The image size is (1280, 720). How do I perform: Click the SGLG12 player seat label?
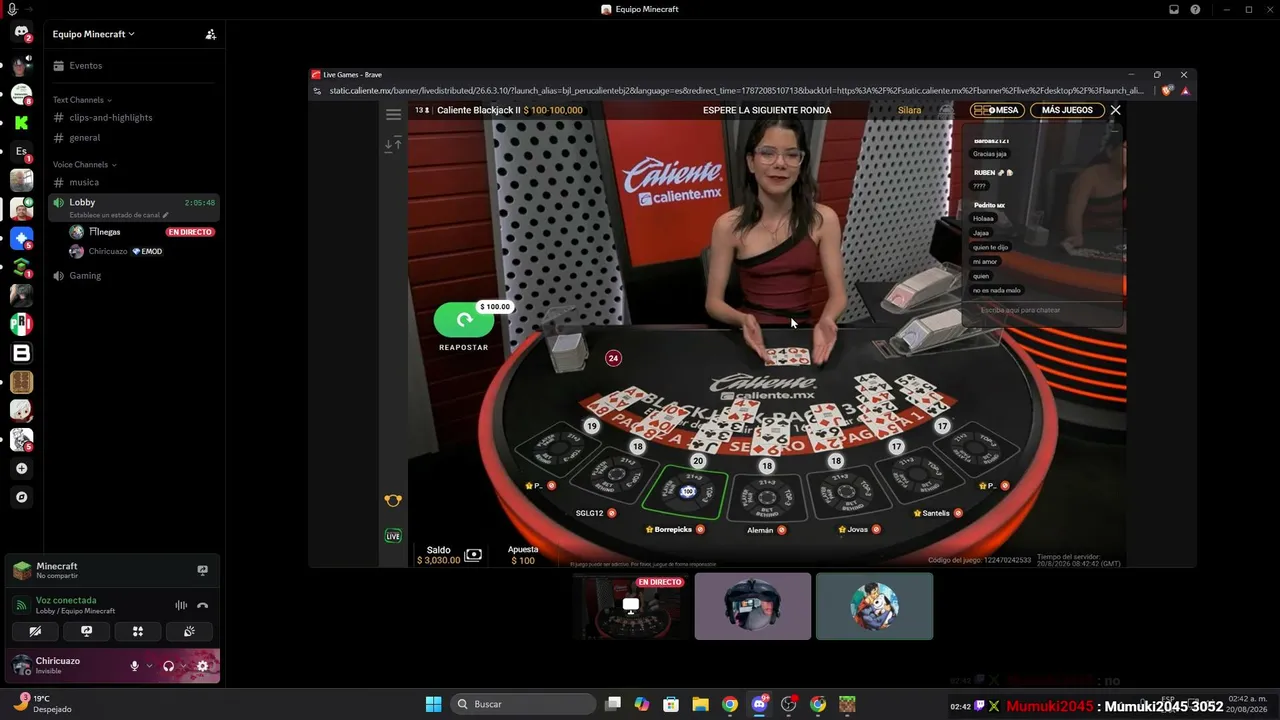pyautogui.click(x=589, y=513)
